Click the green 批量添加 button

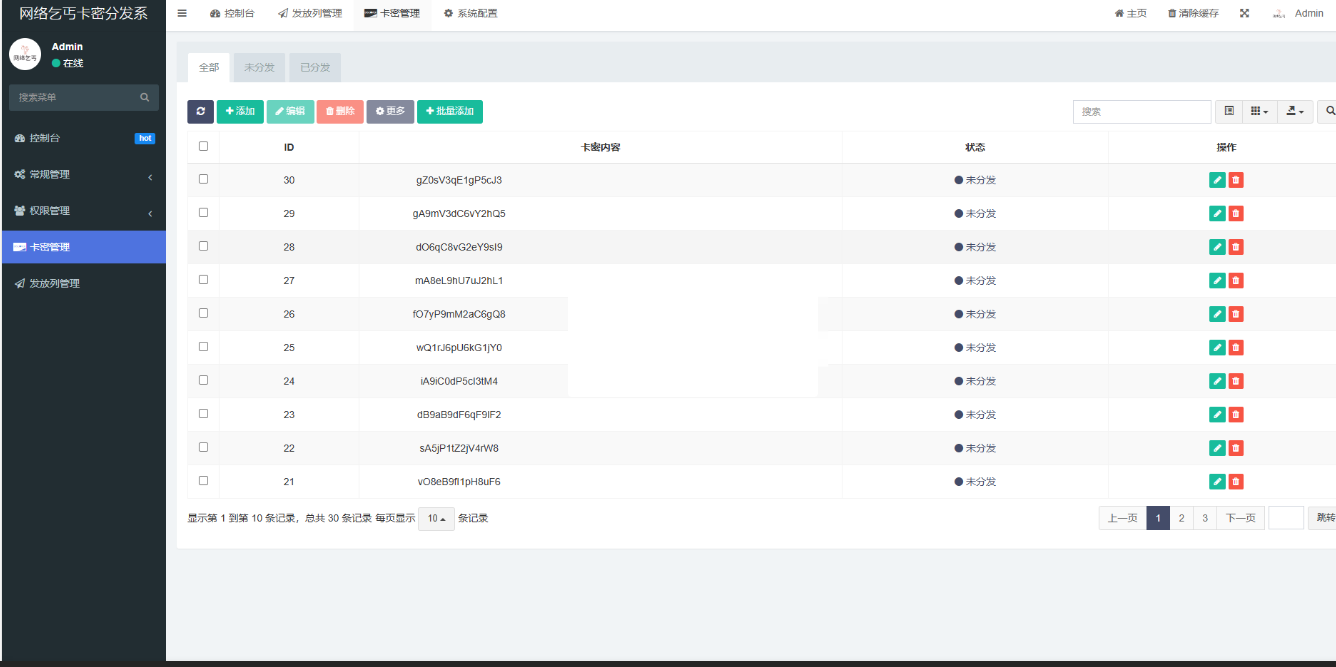449,111
